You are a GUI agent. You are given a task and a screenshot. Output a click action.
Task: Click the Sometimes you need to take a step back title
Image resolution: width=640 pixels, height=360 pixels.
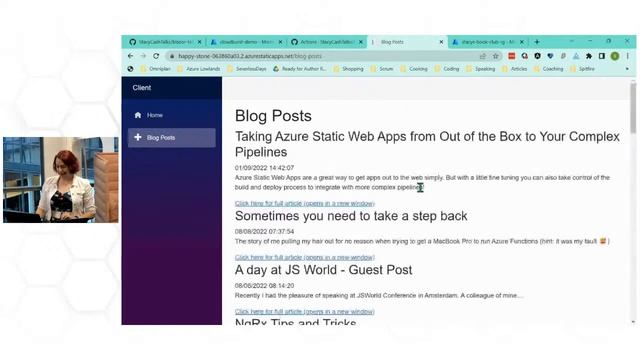click(351, 216)
